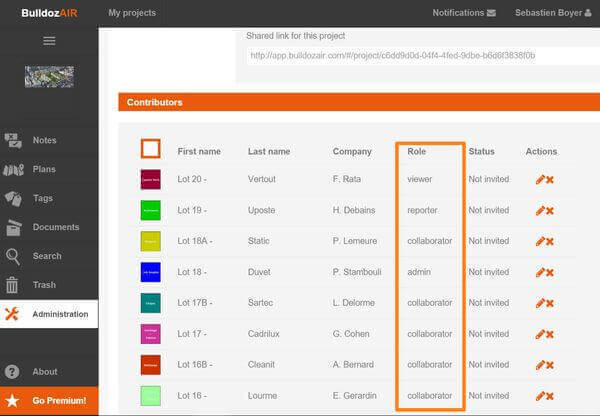Screen dimensions: 600x416
Task: Click the BulldozAIR logo
Action: pos(49,13)
